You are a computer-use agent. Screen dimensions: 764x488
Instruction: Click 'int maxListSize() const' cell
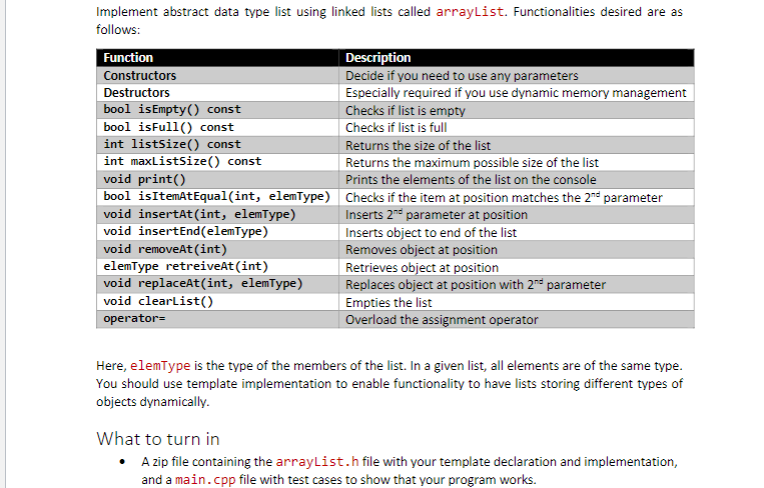[217, 162]
